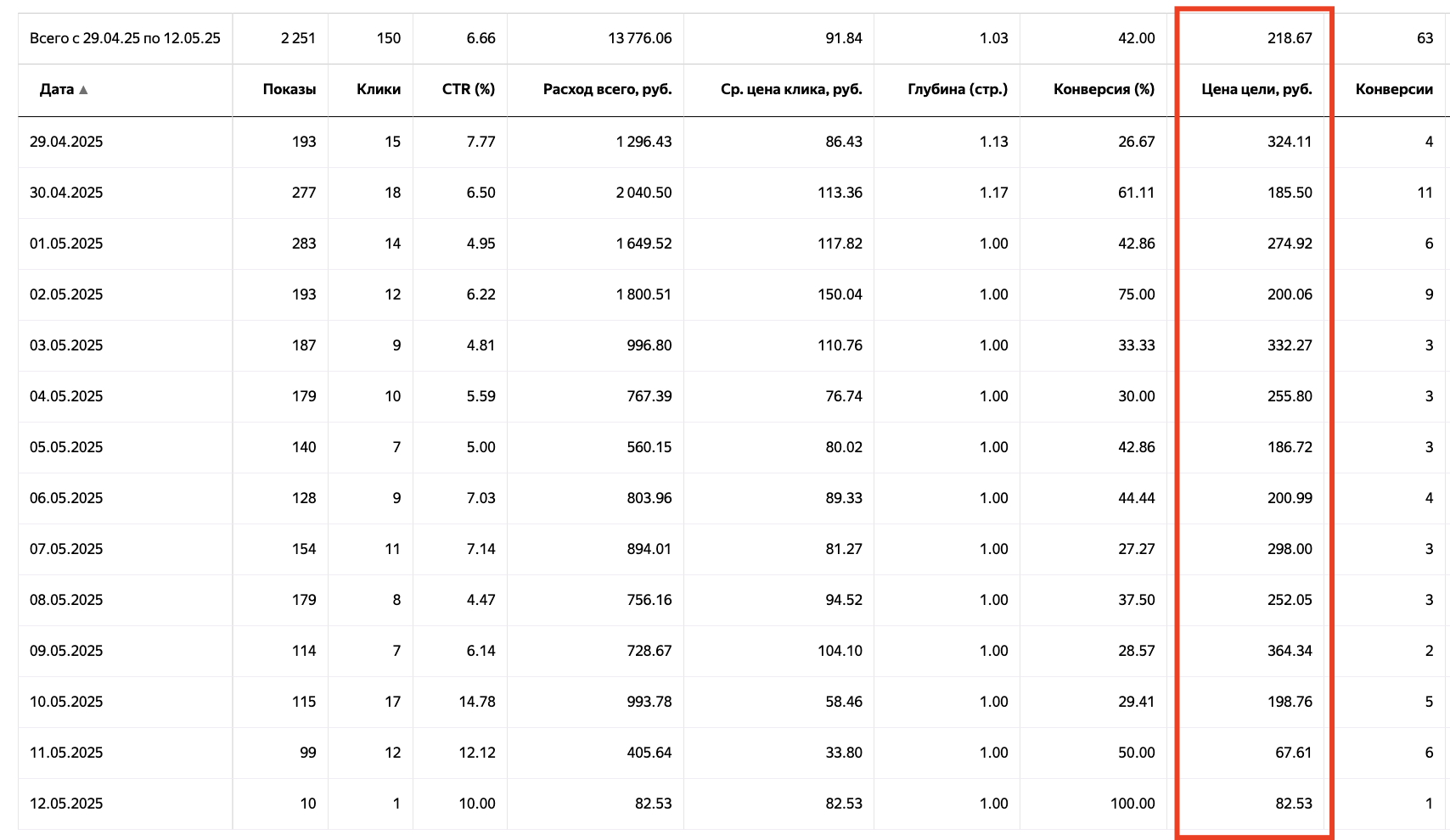Click the total goal price 218.67
Image resolution: width=1450 pixels, height=840 pixels.
1290,38
